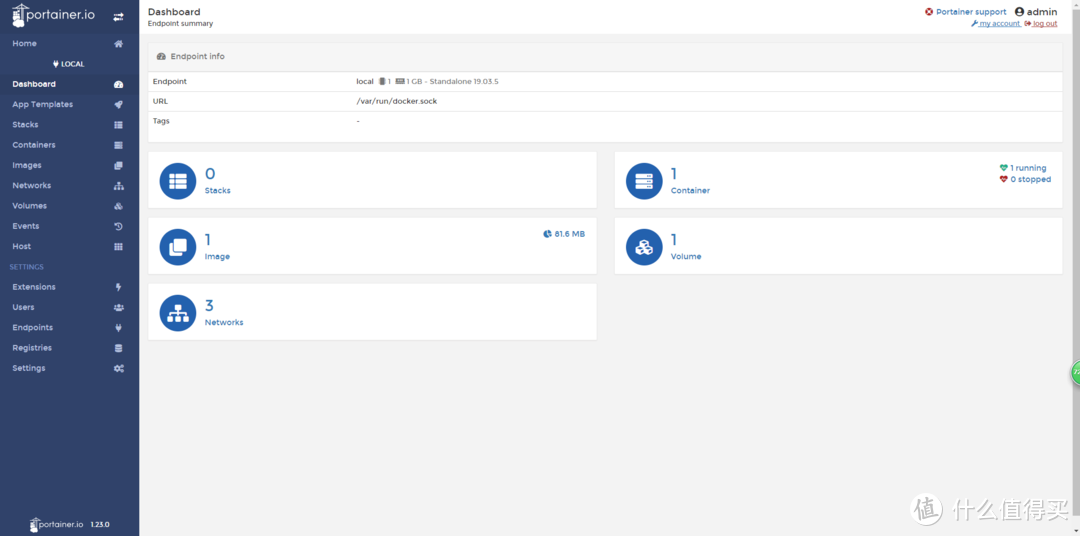This screenshot has height=536, width=1080.
Task: Open the Volume dashboard card icon
Action: coord(644,247)
